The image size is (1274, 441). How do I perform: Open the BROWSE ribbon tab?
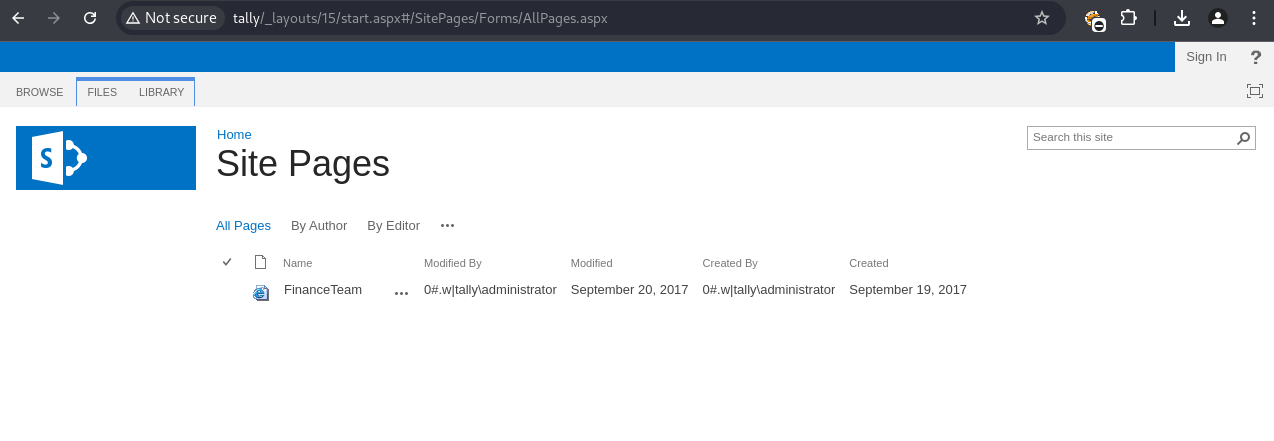point(40,92)
